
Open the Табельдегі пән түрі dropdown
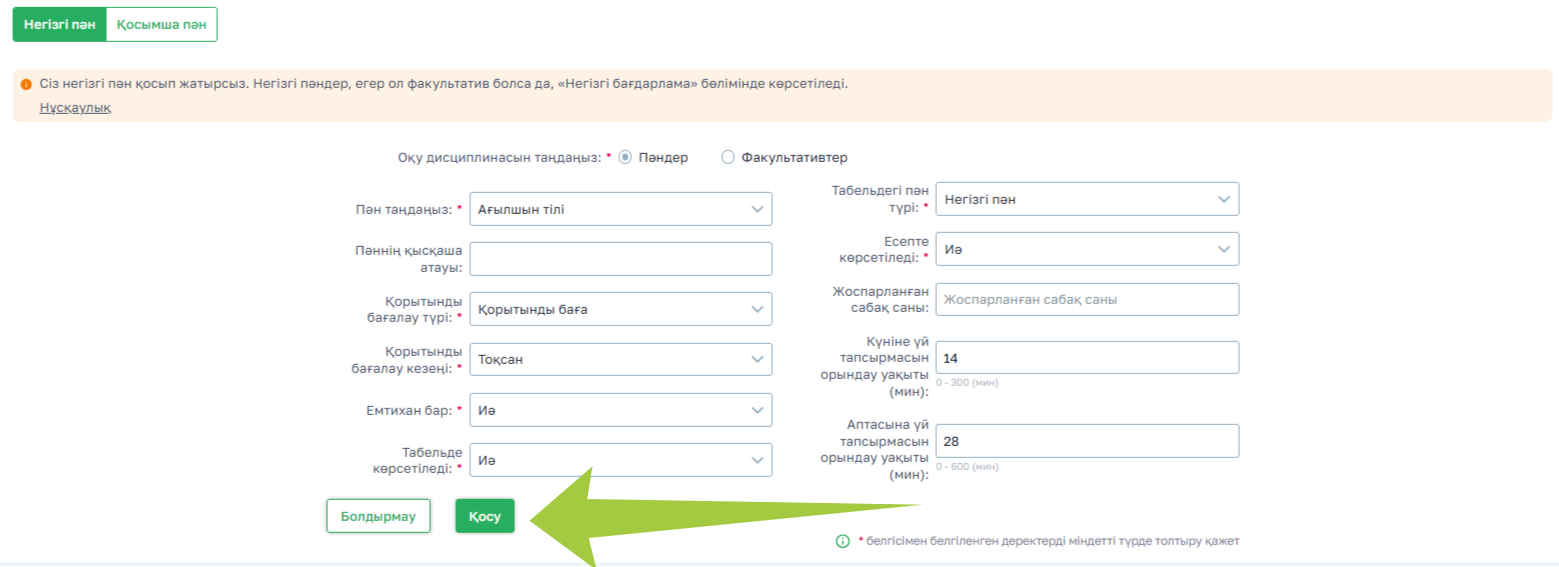pyautogui.click(x=1086, y=199)
